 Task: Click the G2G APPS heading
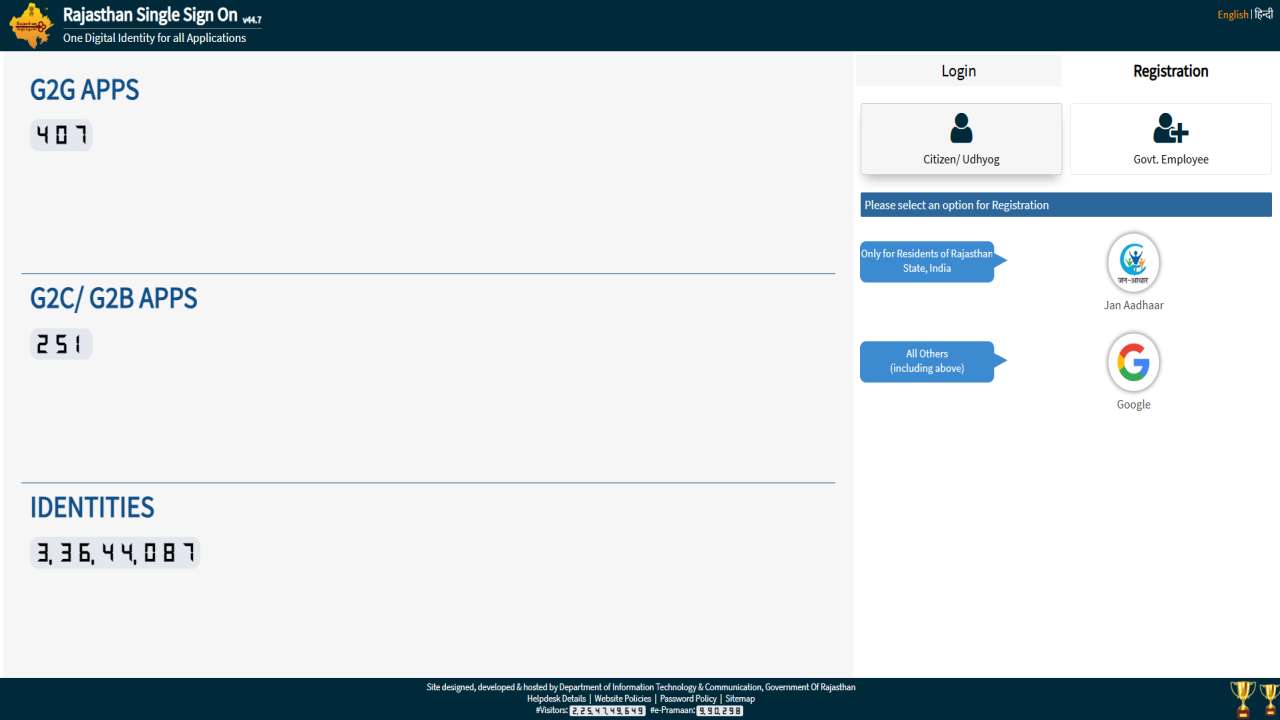click(x=84, y=90)
